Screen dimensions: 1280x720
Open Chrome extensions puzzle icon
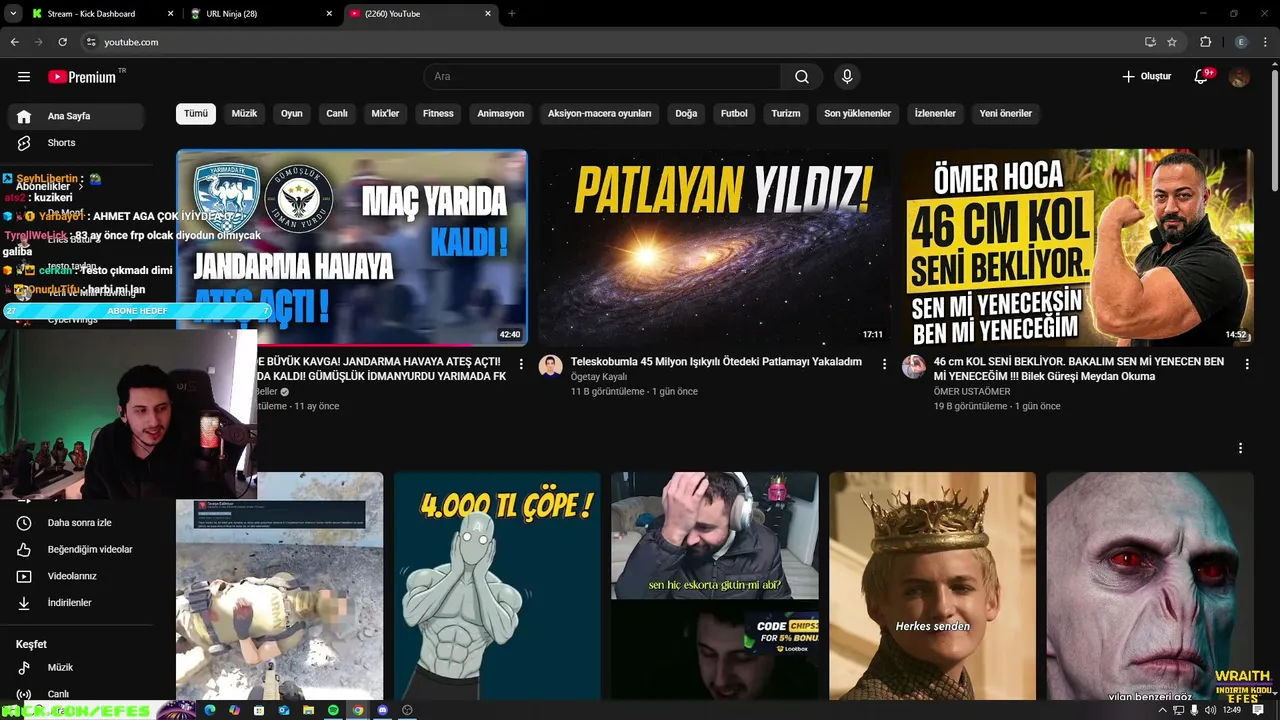click(x=1206, y=42)
